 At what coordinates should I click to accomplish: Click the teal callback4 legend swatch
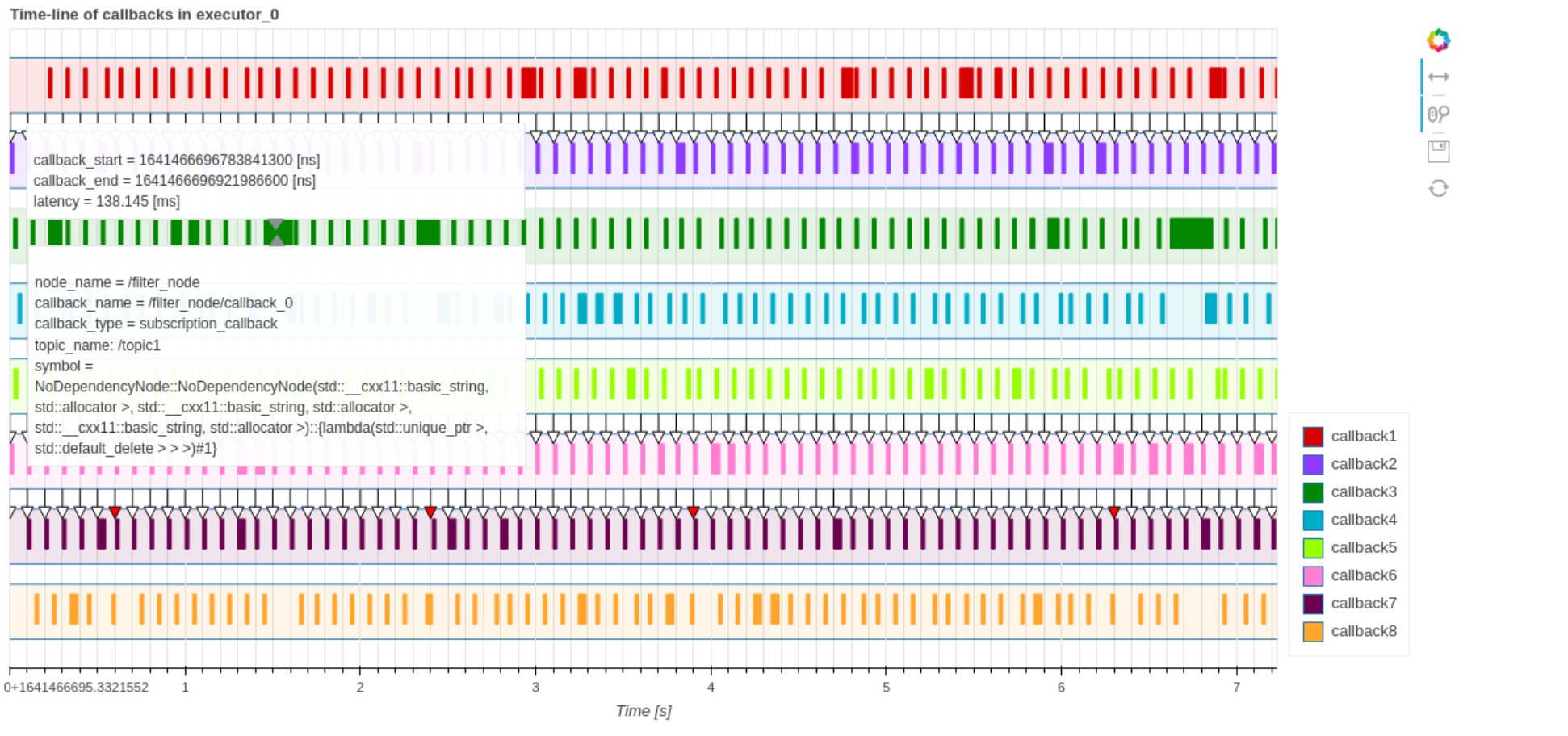coord(1313,521)
